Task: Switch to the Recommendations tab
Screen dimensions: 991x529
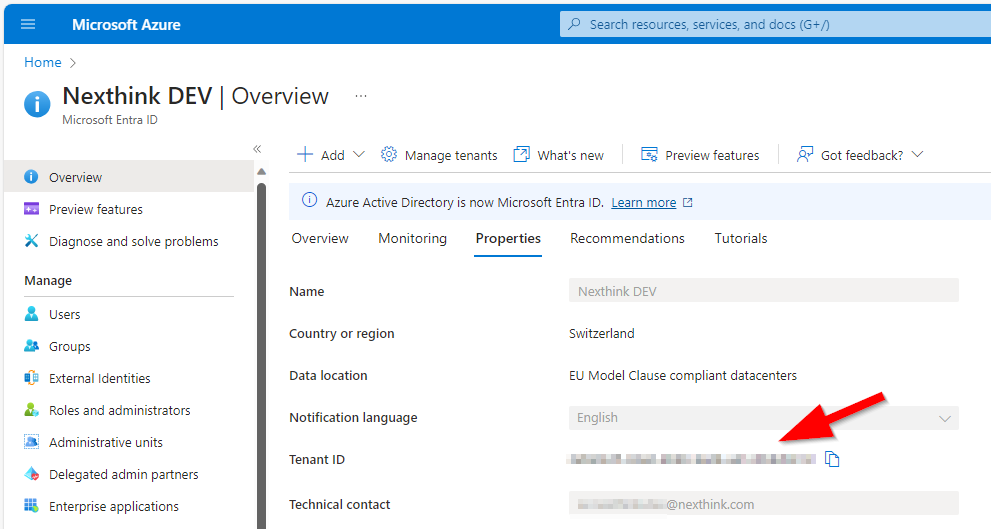Action: (627, 238)
